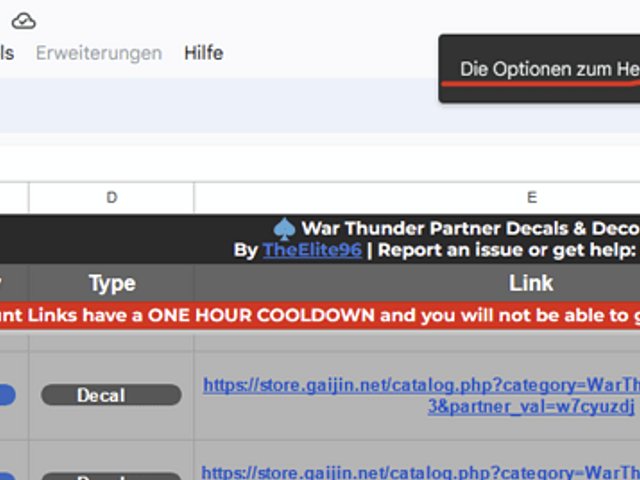Click the cloud save status icon
The width and height of the screenshot is (640, 480).
(x=24, y=19)
